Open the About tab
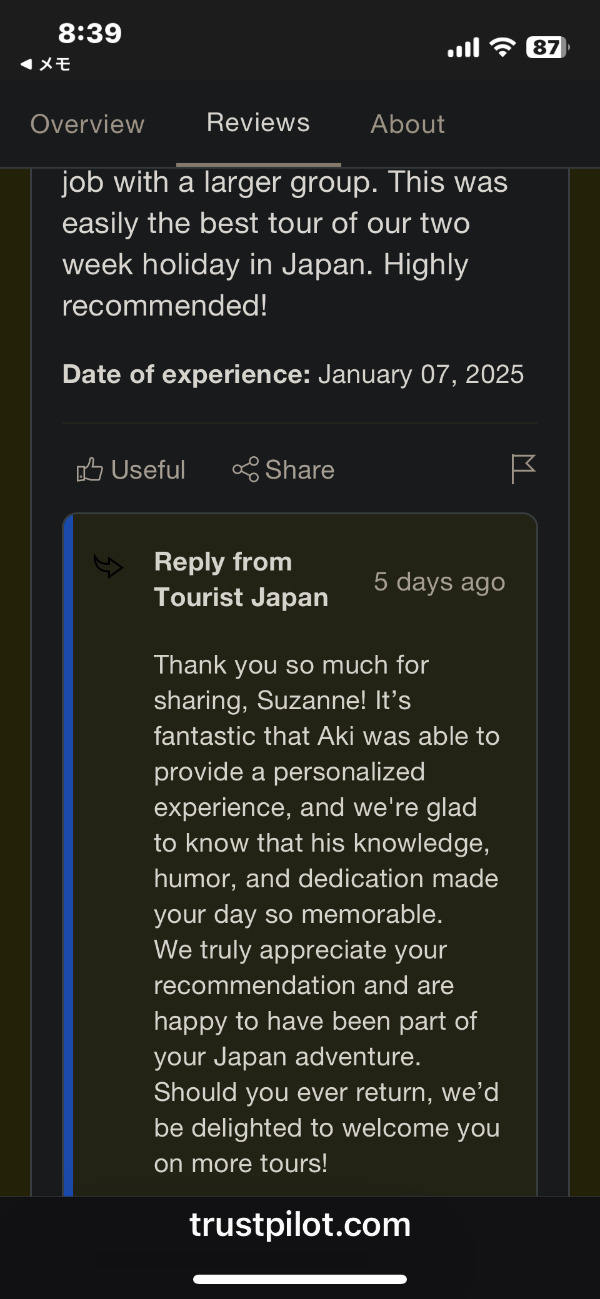Image resolution: width=600 pixels, height=1299 pixels. [x=408, y=124]
